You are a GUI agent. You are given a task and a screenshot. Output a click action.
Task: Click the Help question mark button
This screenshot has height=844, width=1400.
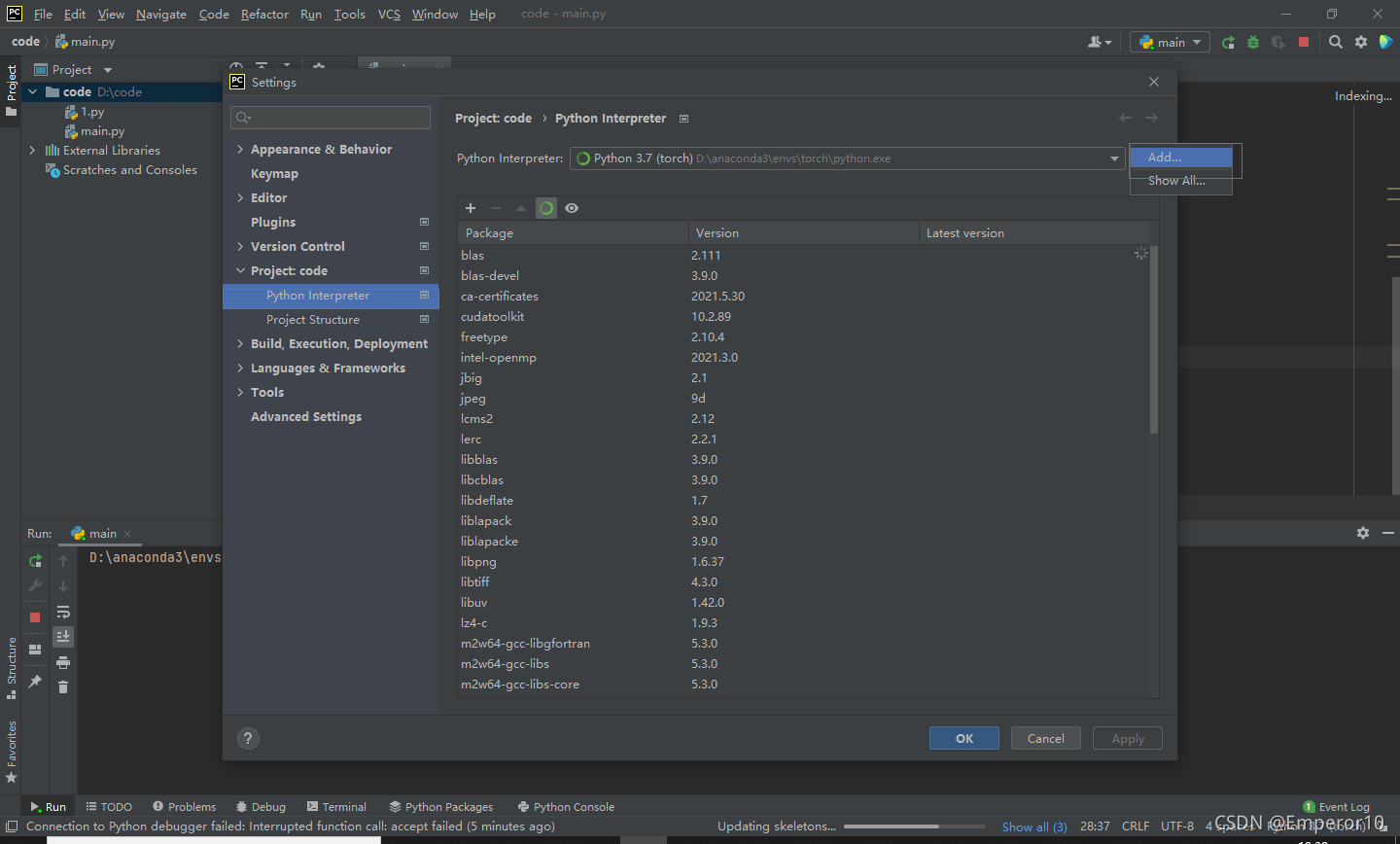[249, 739]
